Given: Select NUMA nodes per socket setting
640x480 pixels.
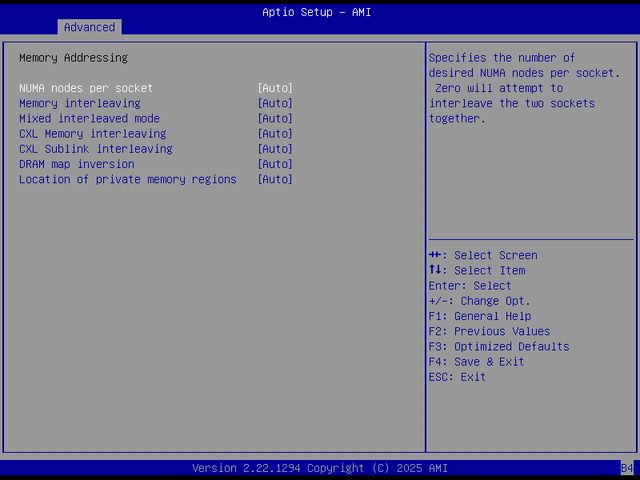Looking at the screenshot, I should pos(86,88).
